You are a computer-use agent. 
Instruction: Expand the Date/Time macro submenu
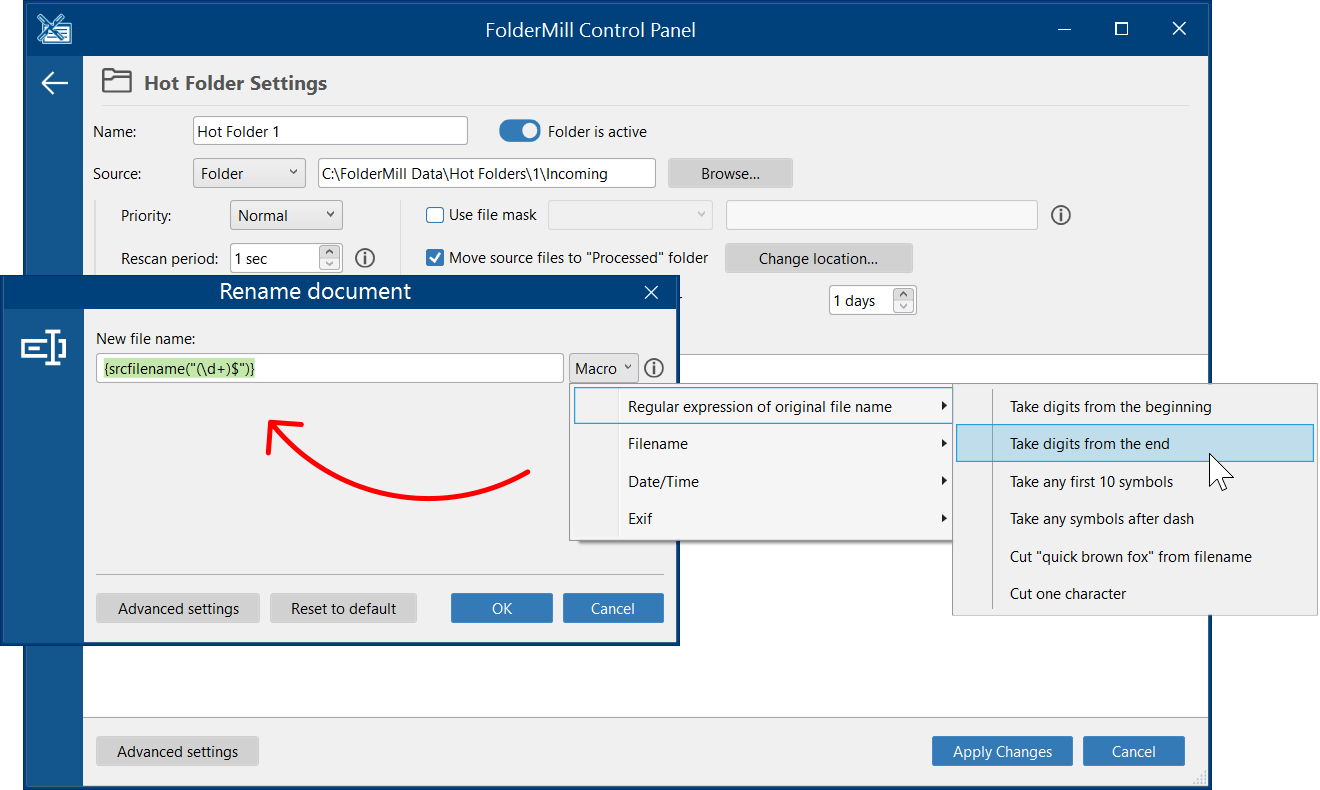tap(761, 481)
